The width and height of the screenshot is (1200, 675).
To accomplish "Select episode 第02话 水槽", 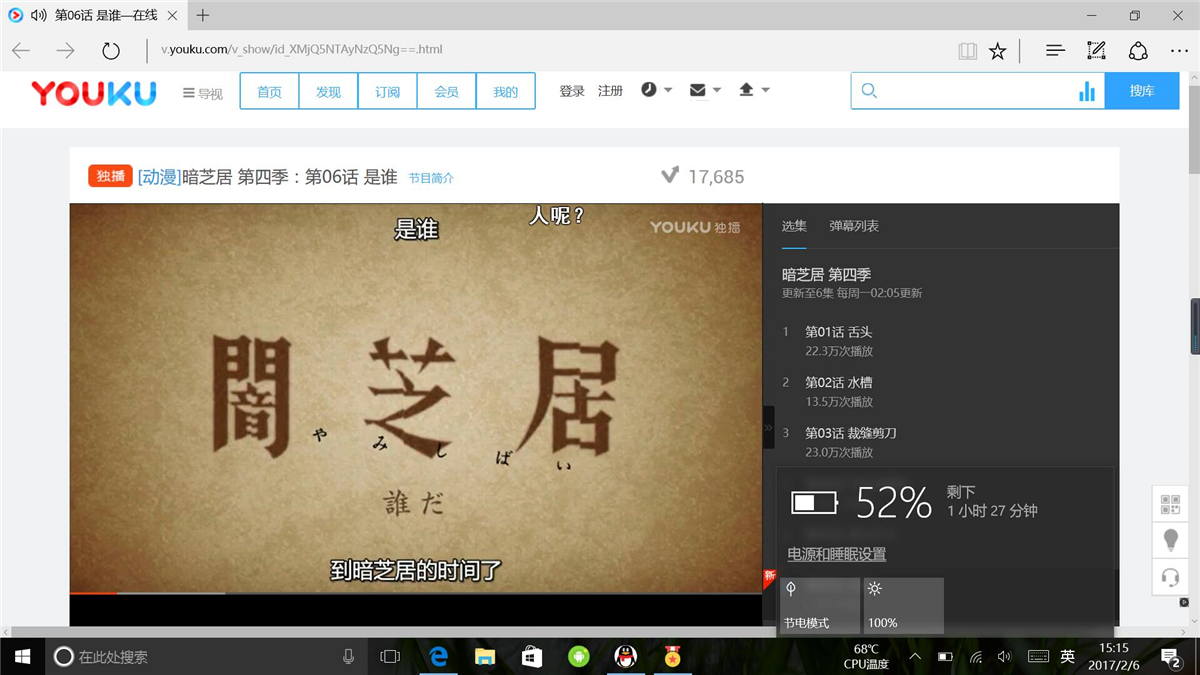I will point(838,382).
